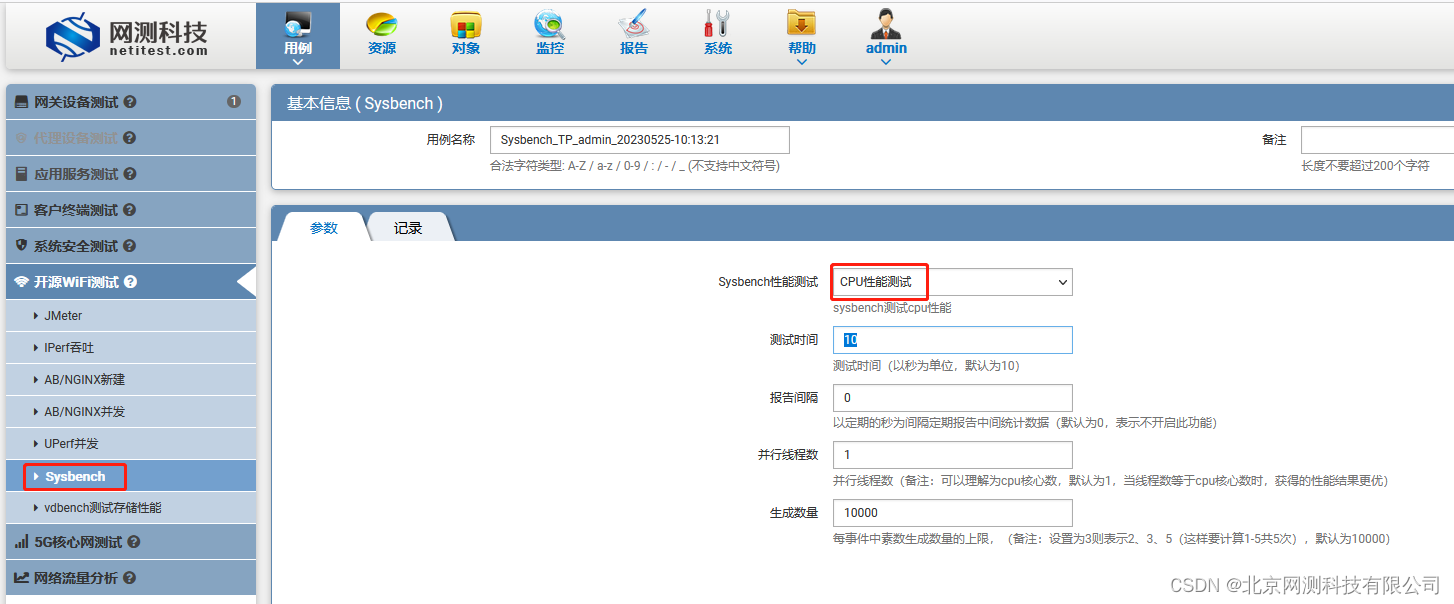Open the 监控 monitoring section
Image resolution: width=1454 pixels, height=604 pixels.
coord(549,34)
